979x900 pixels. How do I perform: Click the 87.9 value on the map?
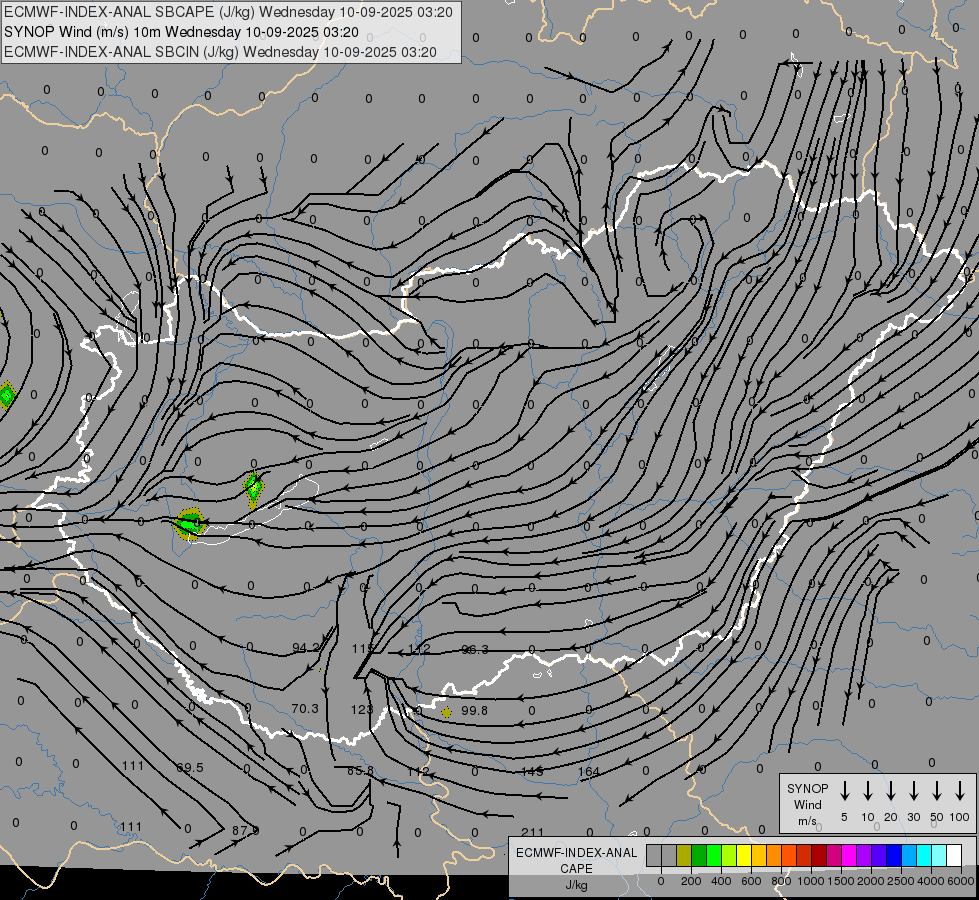245,830
